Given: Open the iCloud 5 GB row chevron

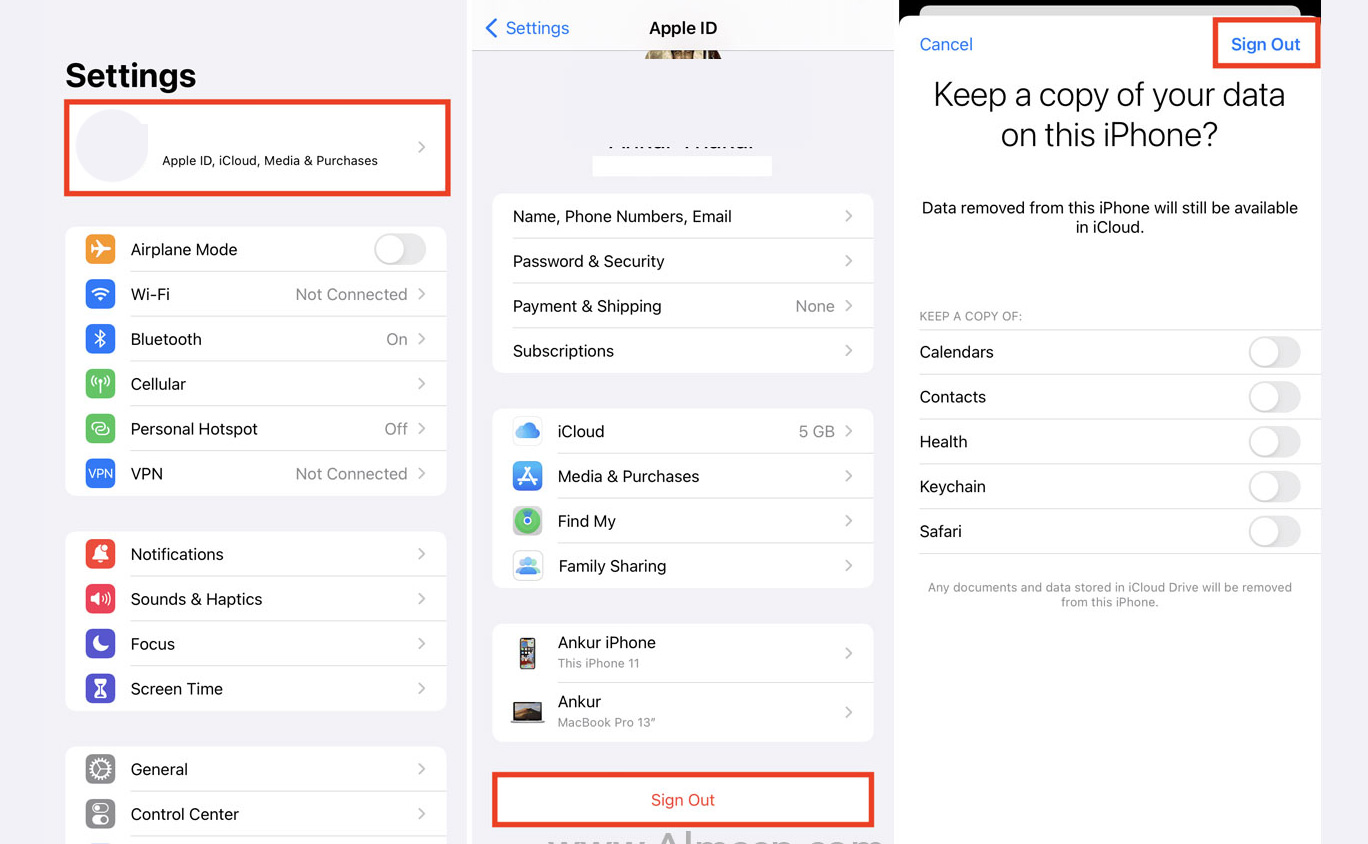Looking at the screenshot, I should click(849, 431).
